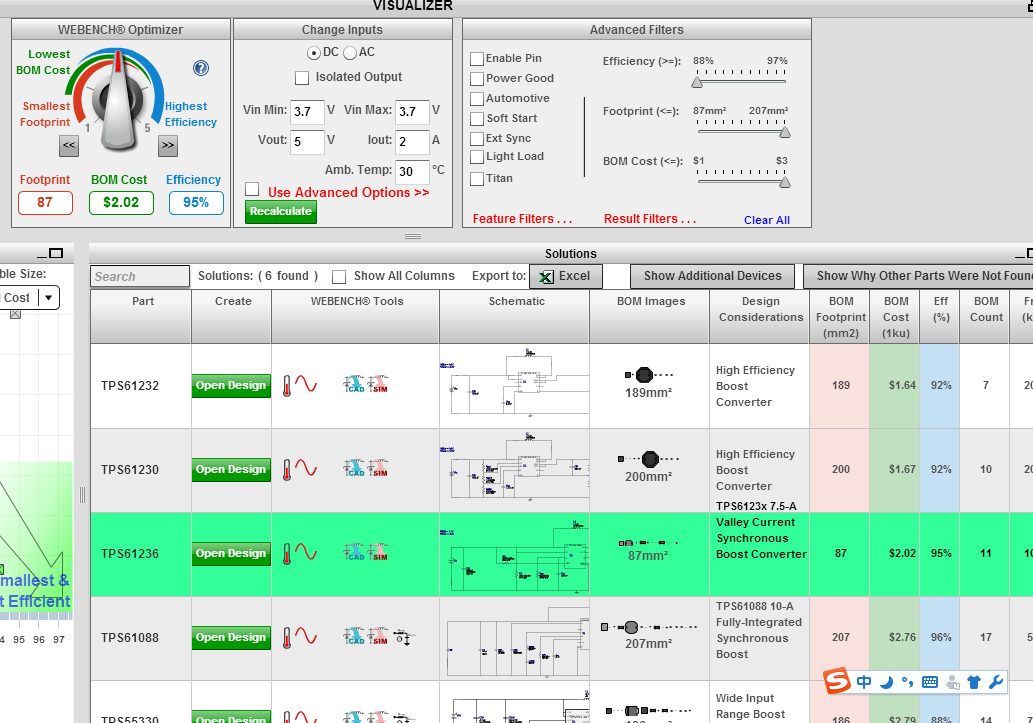This screenshot has height=723, width=1033.
Task: Click the schematic editor icon for TPS61088
Action: click(x=402, y=637)
